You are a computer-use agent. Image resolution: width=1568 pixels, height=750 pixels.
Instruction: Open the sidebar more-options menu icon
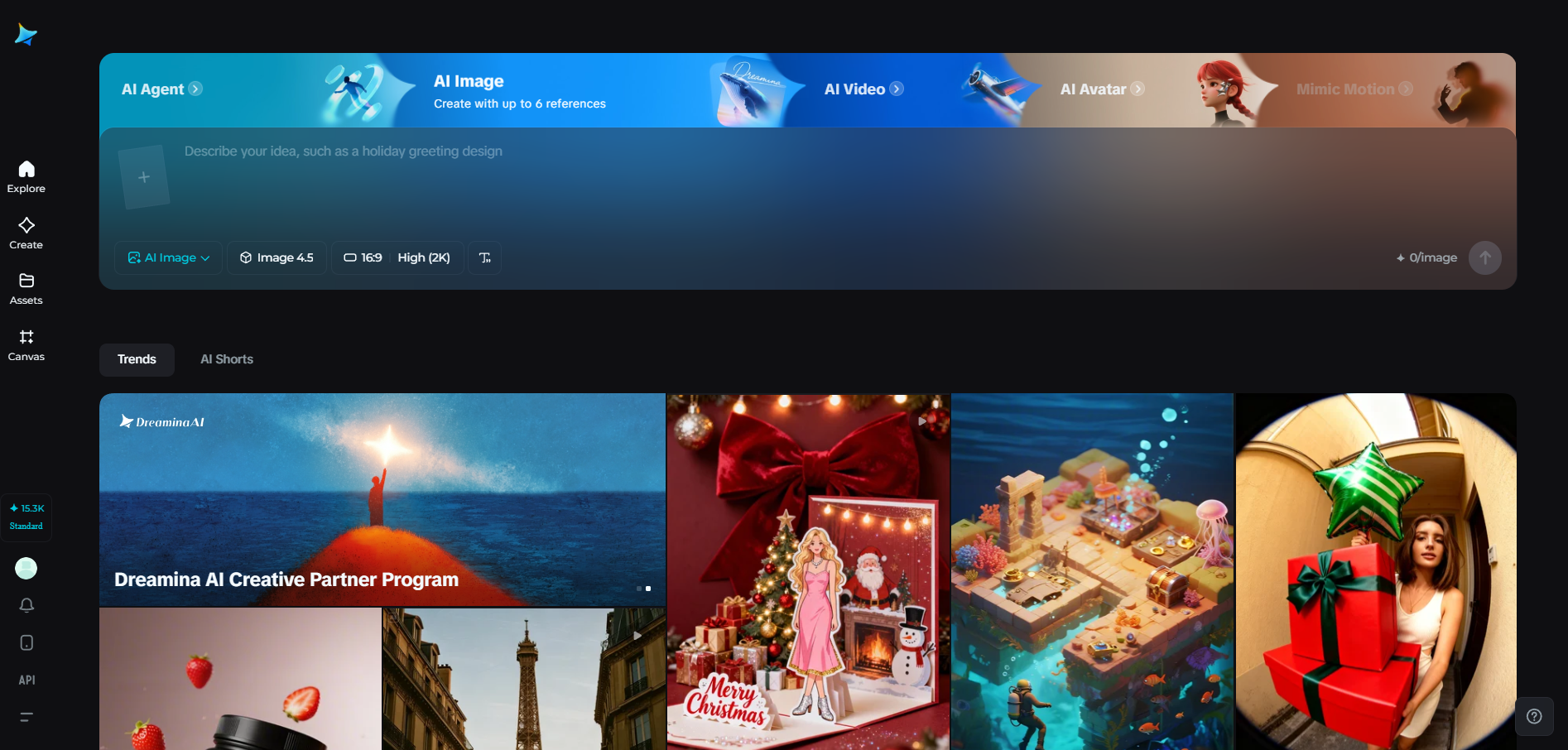click(26, 717)
